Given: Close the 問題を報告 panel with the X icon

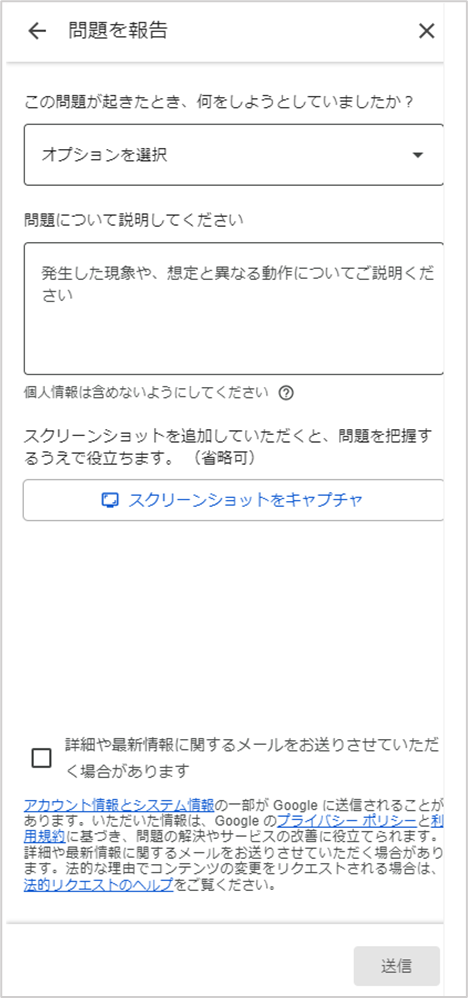Looking at the screenshot, I should [x=427, y=31].
